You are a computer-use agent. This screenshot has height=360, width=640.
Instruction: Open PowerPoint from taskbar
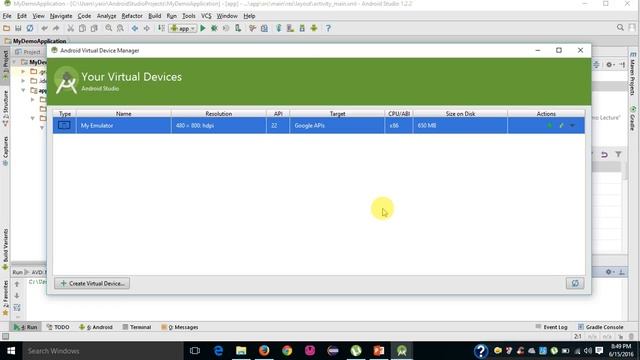[379, 351]
